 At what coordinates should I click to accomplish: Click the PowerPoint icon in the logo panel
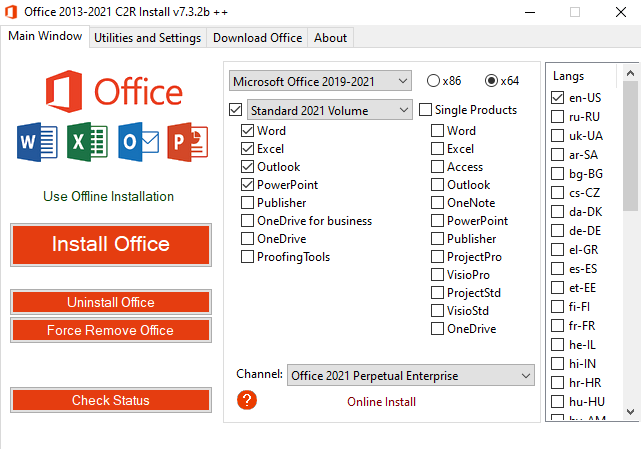click(188, 142)
